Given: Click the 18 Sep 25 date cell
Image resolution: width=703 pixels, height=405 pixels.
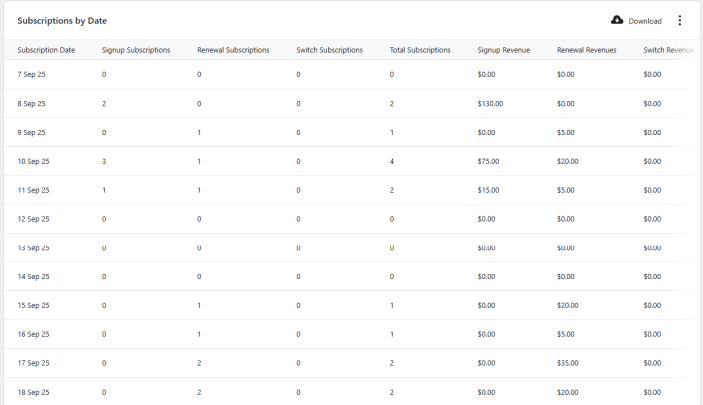Looking at the screenshot, I should coord(34,392).
